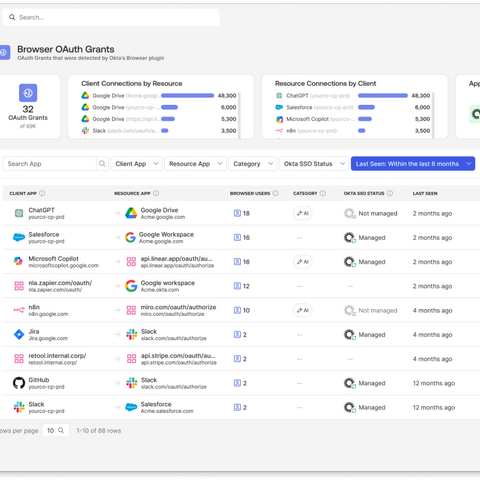Click the Google Drive icon in ChatGPT row
Viewport: 480px width, 480px height.
[131, 213]
